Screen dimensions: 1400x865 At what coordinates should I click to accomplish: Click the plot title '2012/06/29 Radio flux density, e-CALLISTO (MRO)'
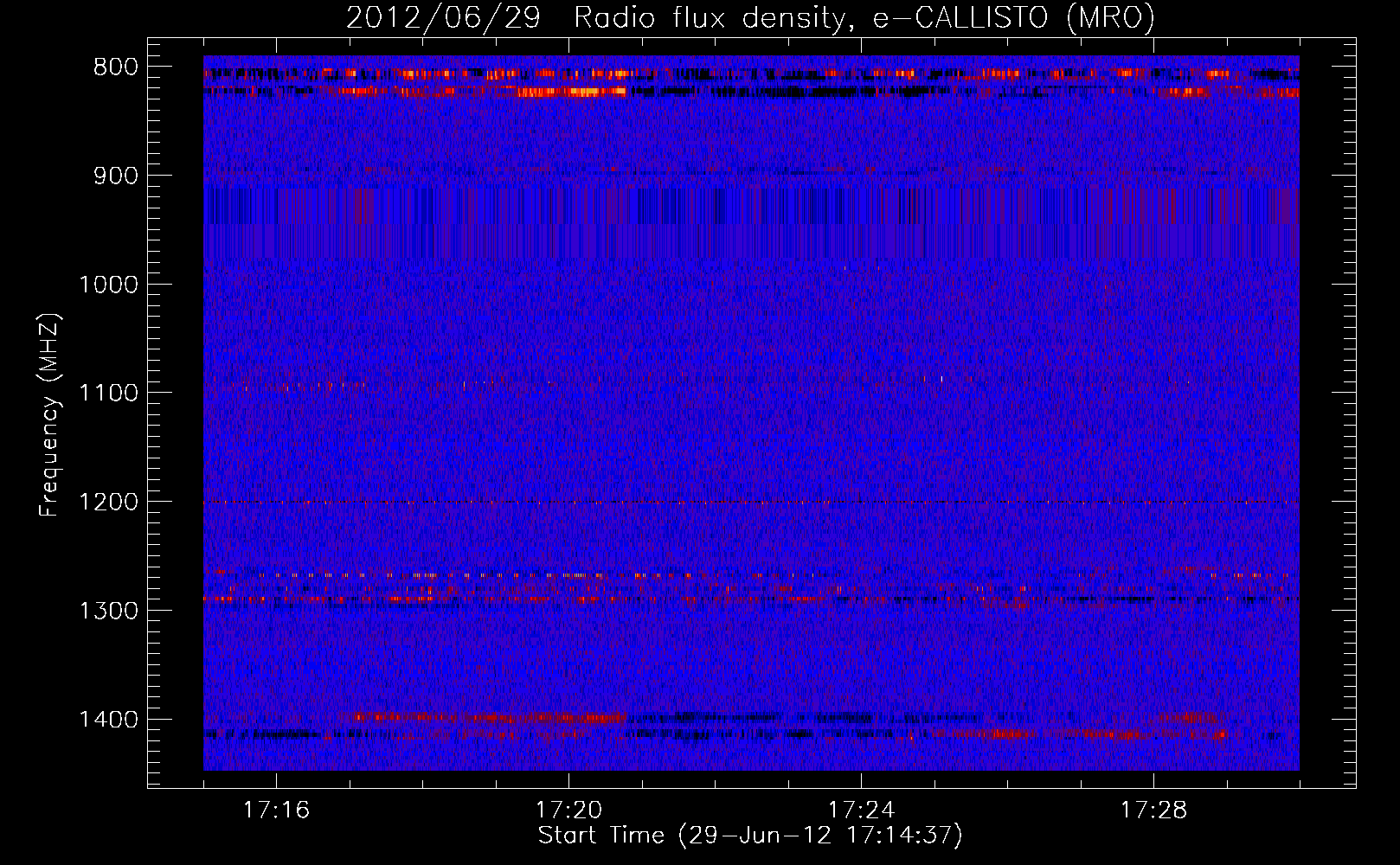click(x=750, y=18)
